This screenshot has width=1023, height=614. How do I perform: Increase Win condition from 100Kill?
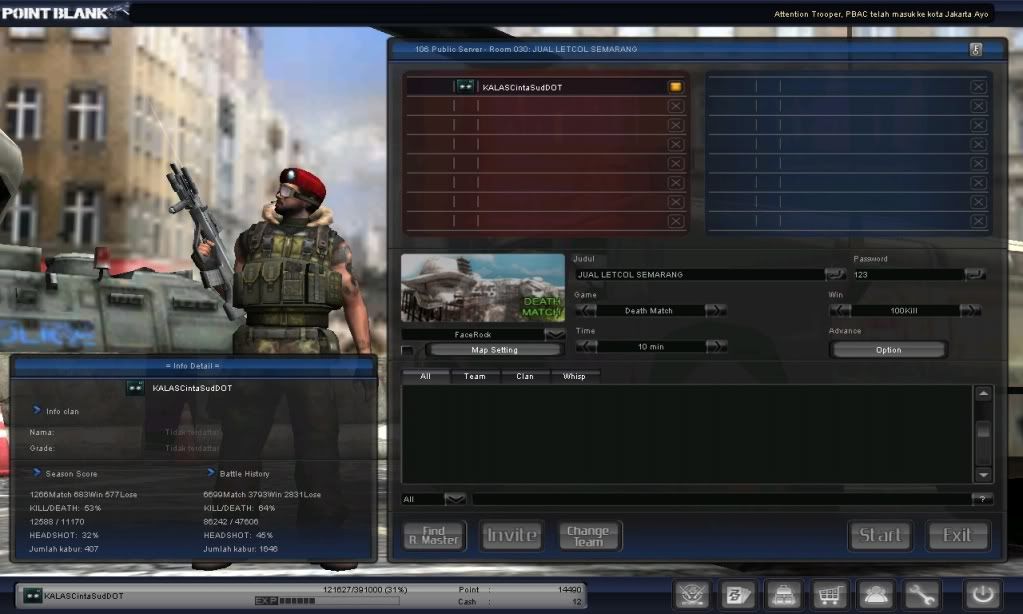point(970,310)
